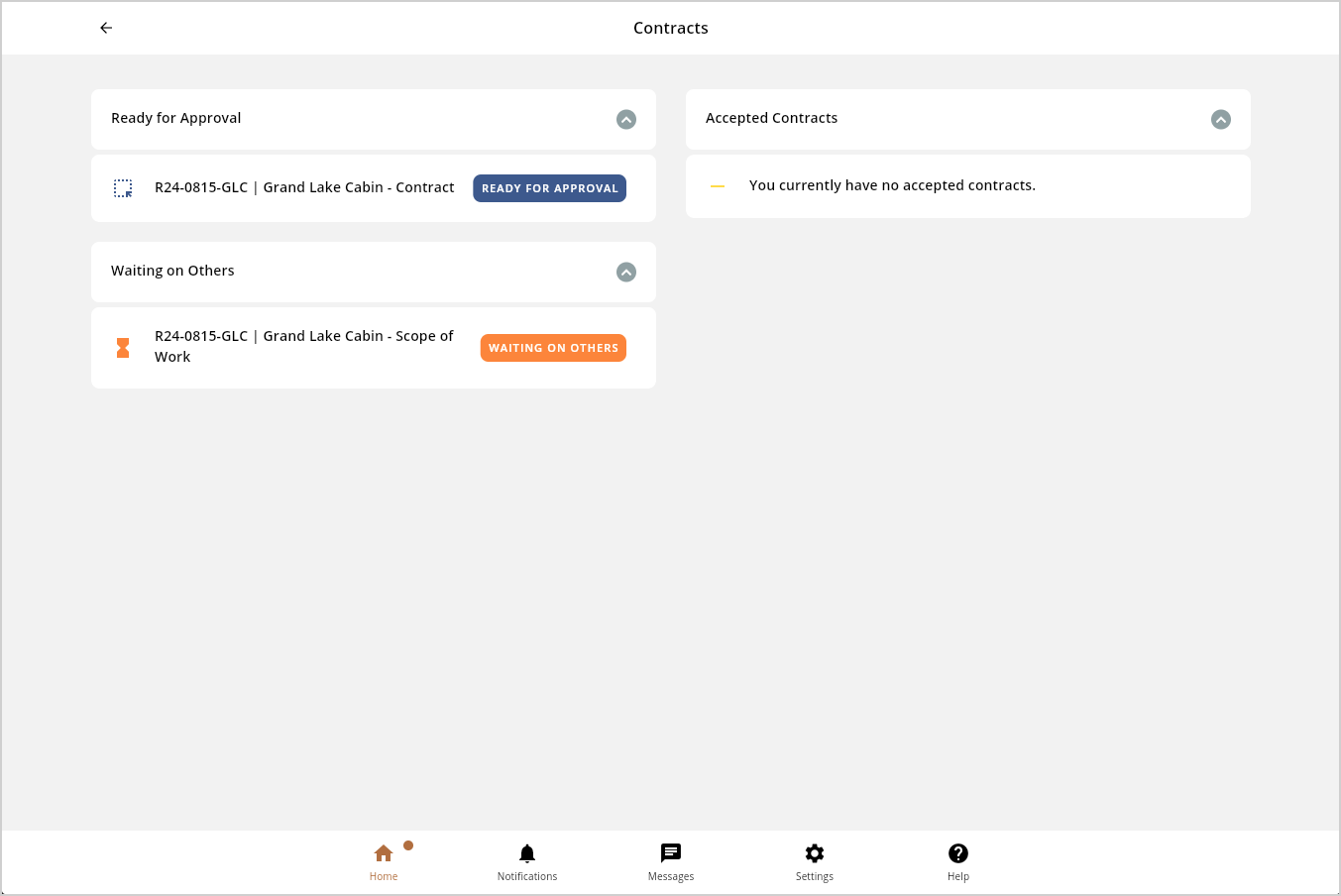Image resolution: width=1341 pixels, height=896 pixels.
Task: Click the WAITING ON OTHERS badge
Action: [x=553, y=348]
